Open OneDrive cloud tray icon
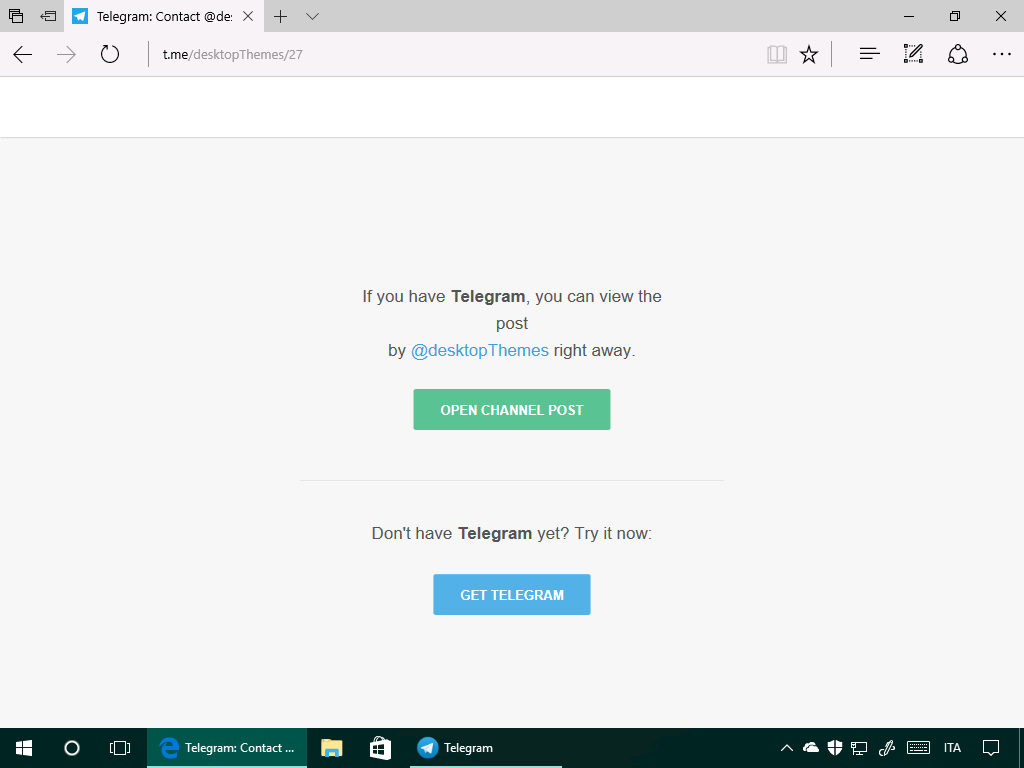 [810, 748]
